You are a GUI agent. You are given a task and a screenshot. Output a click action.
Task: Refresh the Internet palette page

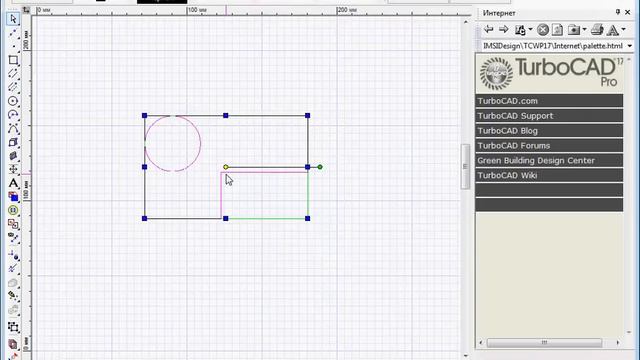click(x=558, y=30)
